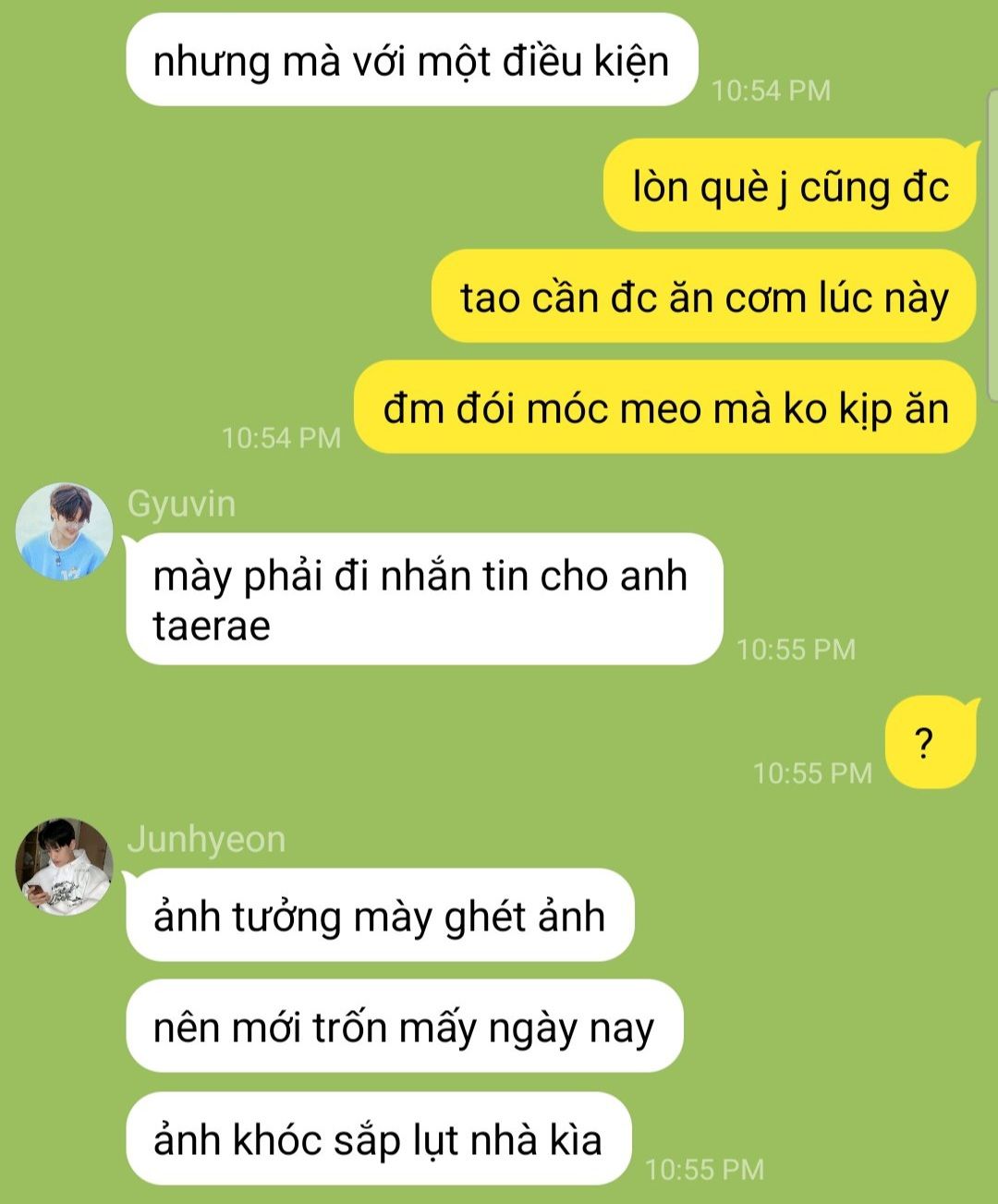
Task: Tap the 10:55 PM timestamp beside Gyuvin's message
Action: (796, 650)
